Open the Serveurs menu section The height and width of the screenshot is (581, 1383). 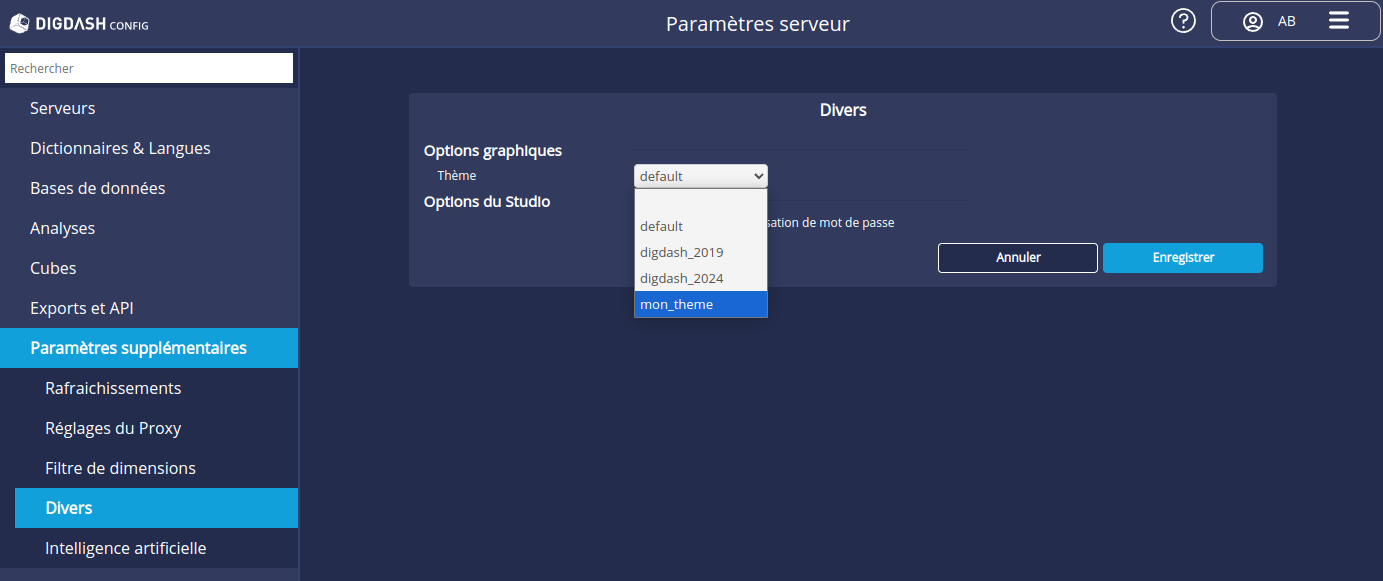(x=63, y=108)
